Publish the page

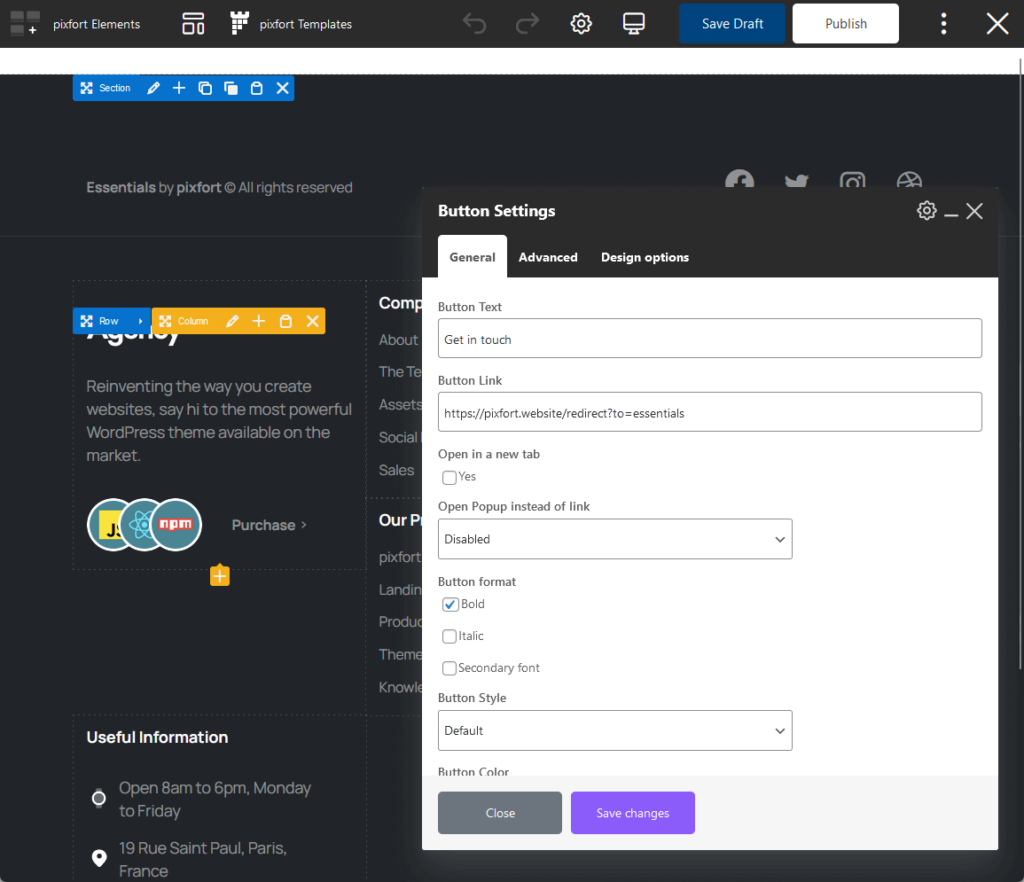coord(845,23)
